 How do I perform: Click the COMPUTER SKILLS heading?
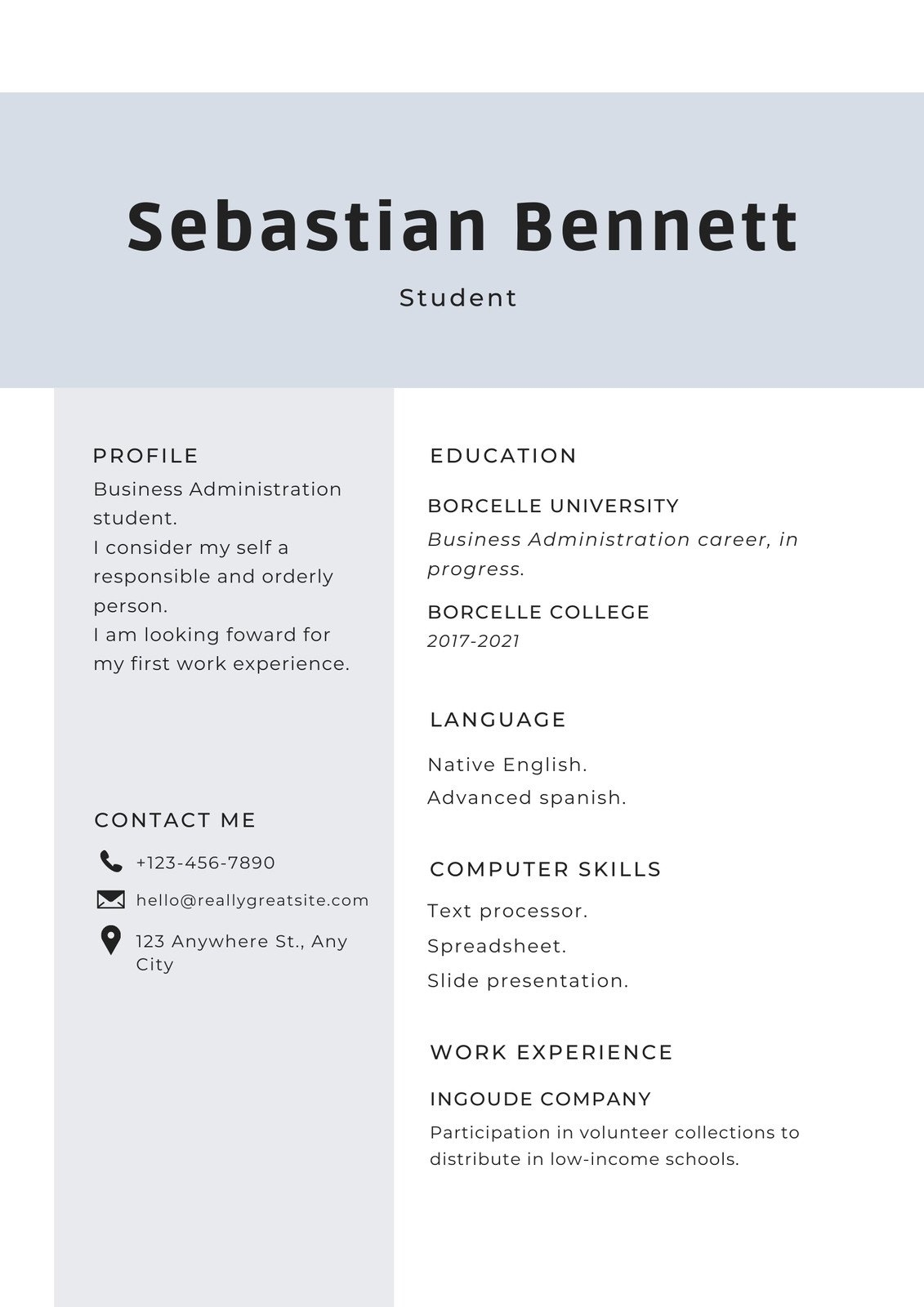(x=545, y=869)
